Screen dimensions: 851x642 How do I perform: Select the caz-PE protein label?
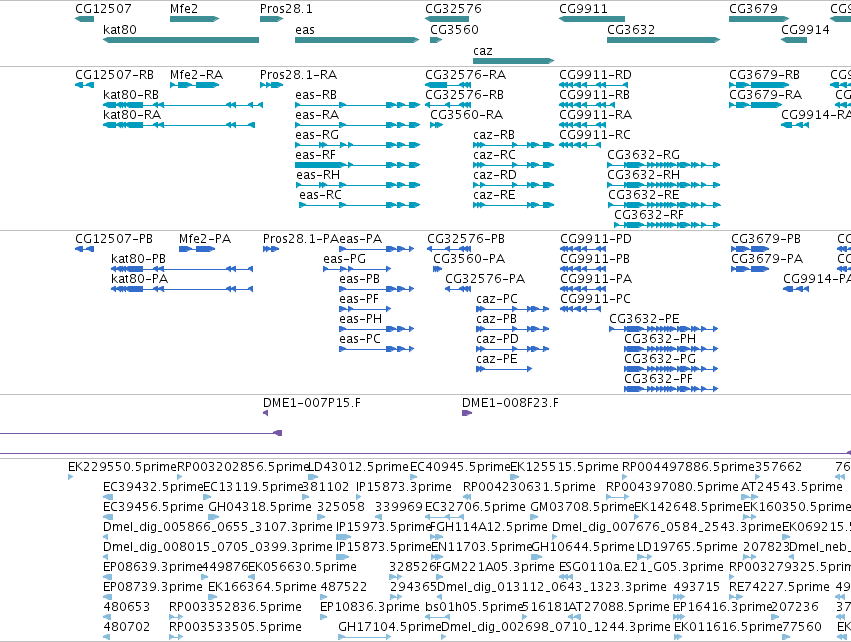click(x=497, y=359)
